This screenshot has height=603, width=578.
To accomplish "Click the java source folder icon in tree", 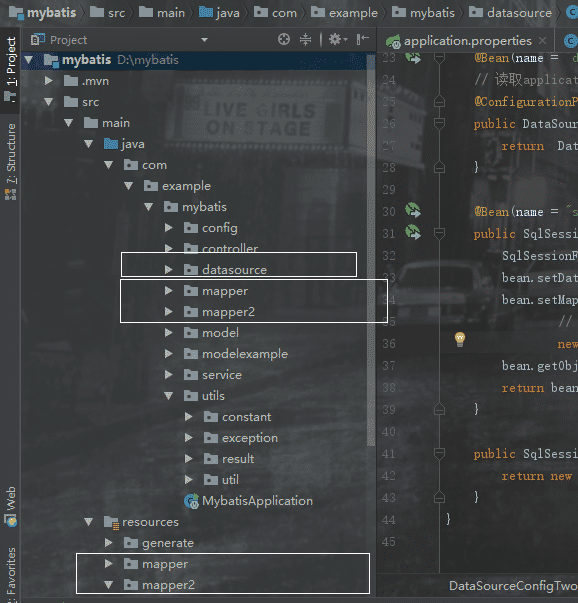I will tap(111, 144).
